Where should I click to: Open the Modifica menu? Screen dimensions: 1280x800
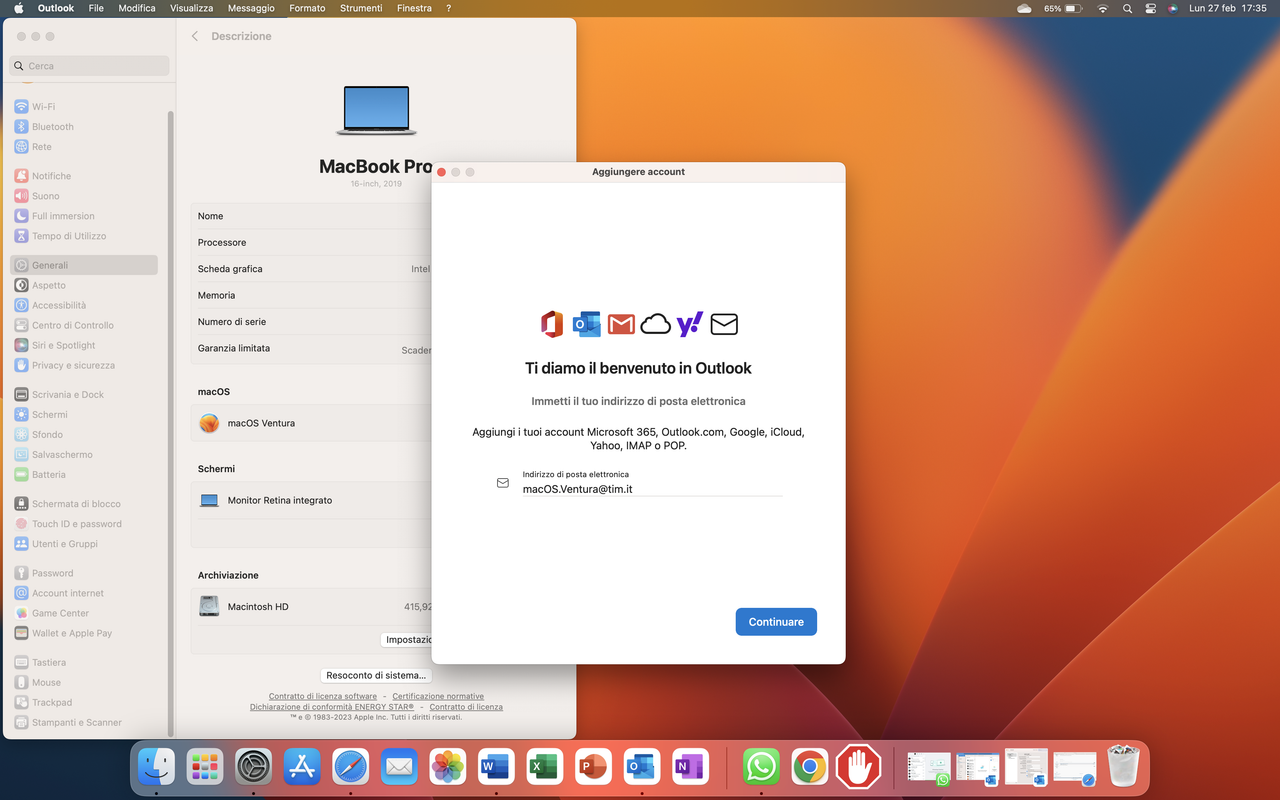point(137,8)
